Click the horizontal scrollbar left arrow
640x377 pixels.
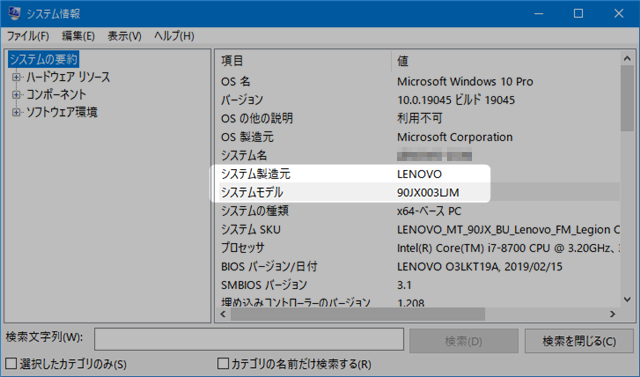[x=223, y=314]
